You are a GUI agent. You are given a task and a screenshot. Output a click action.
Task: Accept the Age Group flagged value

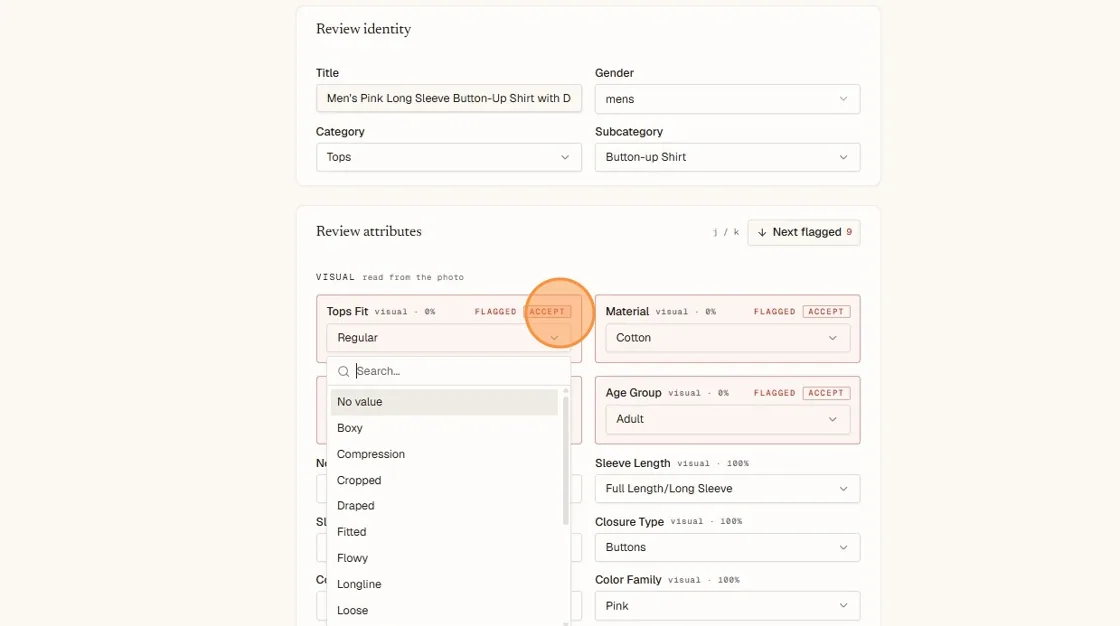click(826, 393)
